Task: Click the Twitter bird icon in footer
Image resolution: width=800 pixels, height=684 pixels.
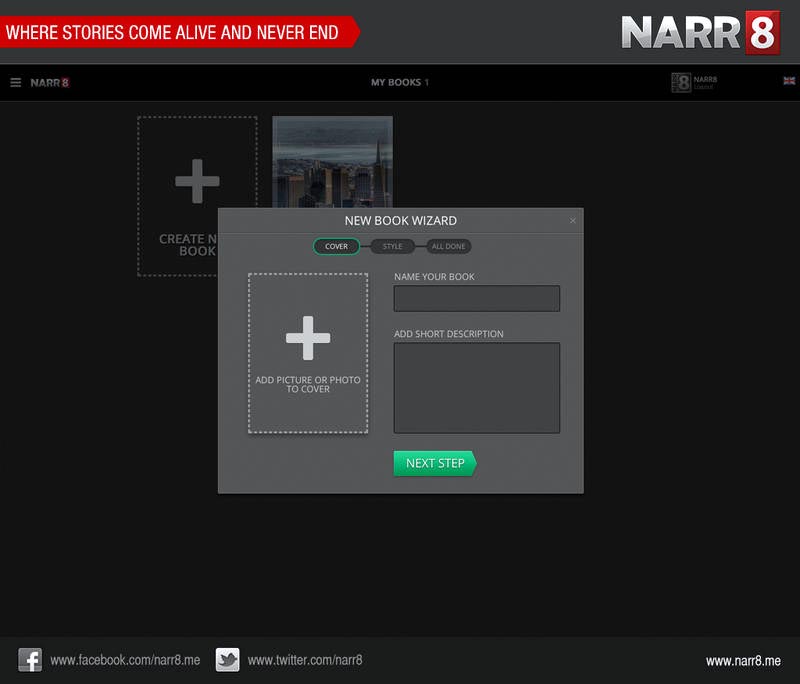Action: point(228,660)
